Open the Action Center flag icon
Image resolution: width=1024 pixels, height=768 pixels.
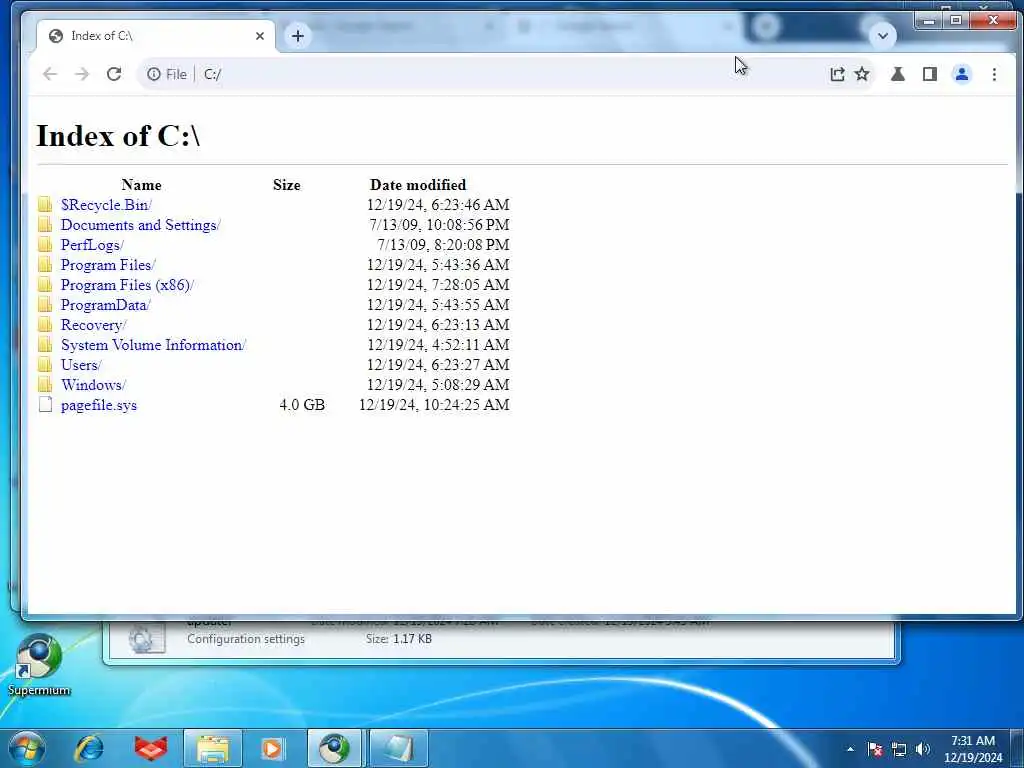point(875,749)
